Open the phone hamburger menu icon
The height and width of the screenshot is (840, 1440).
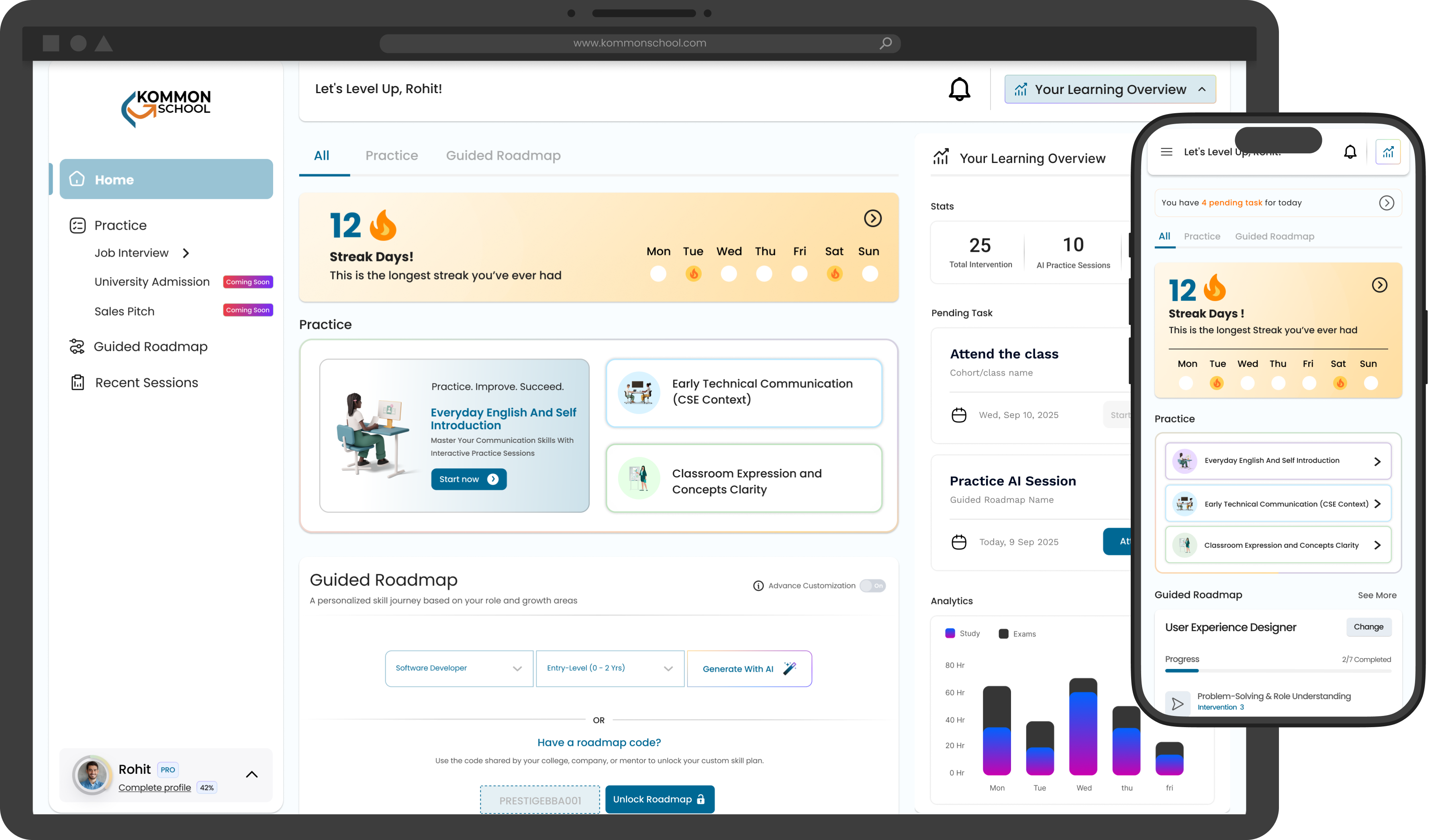point(1166,152)
